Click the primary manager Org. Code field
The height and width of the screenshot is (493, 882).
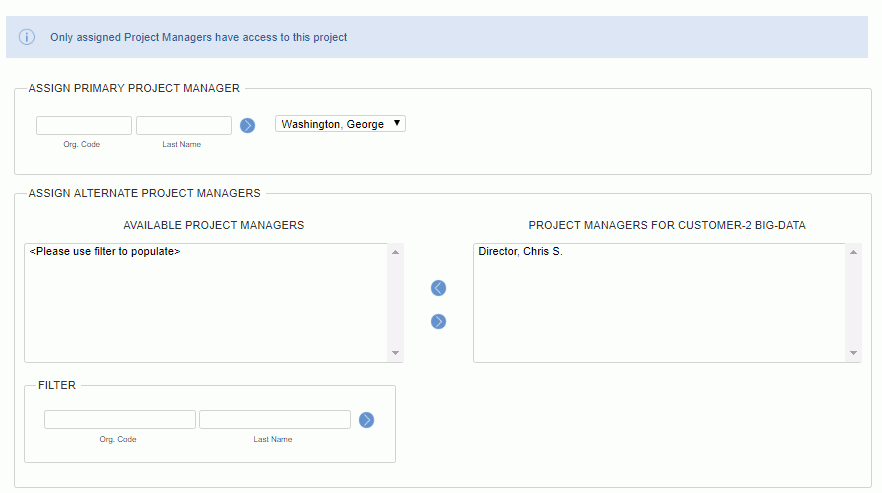(84, 125)
